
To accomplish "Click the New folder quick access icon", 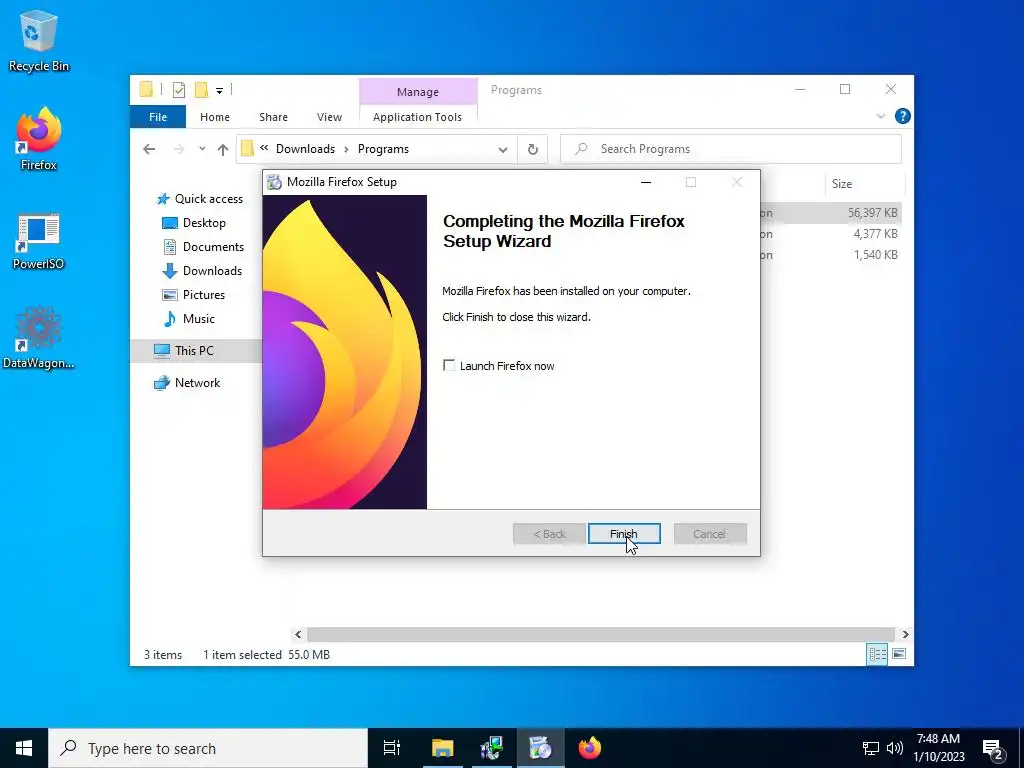I will (202, 89).
